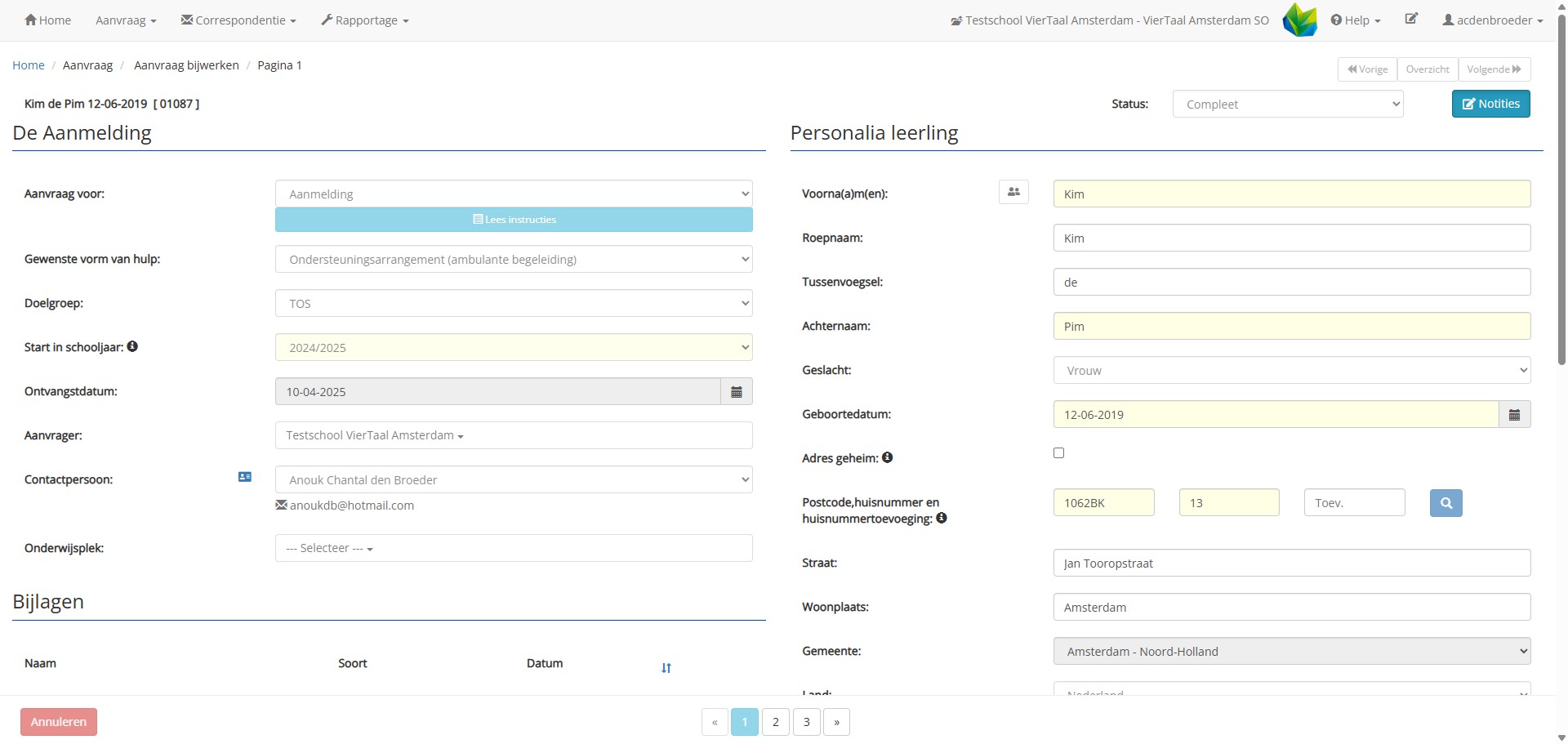Open the contact card icon beside Contactpersoon
The height and width of the screenshot is (744, 1568).
click(x=245, y=477)
